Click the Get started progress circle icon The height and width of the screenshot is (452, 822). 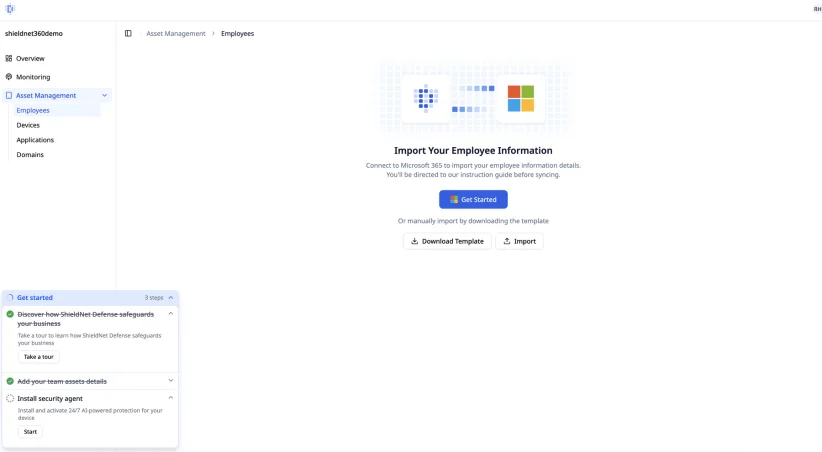[10, 297]
